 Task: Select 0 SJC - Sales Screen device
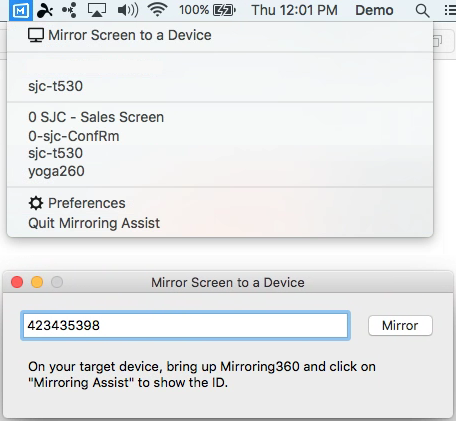[220, 117]
